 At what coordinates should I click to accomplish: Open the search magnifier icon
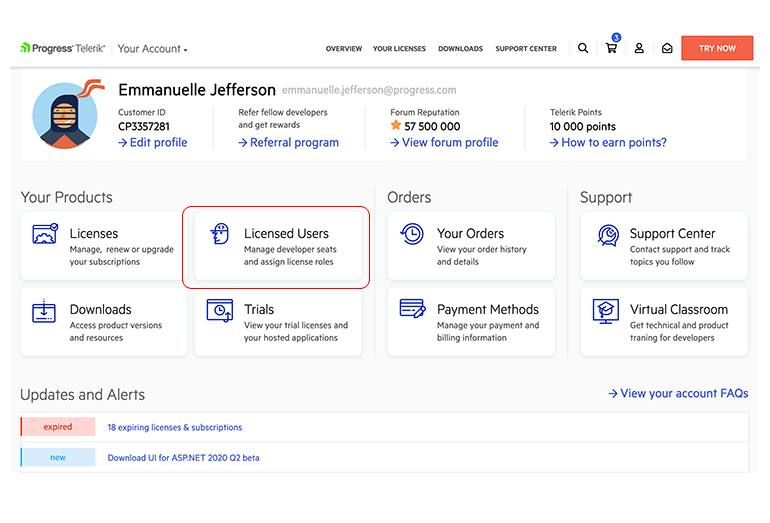(583, 48)
